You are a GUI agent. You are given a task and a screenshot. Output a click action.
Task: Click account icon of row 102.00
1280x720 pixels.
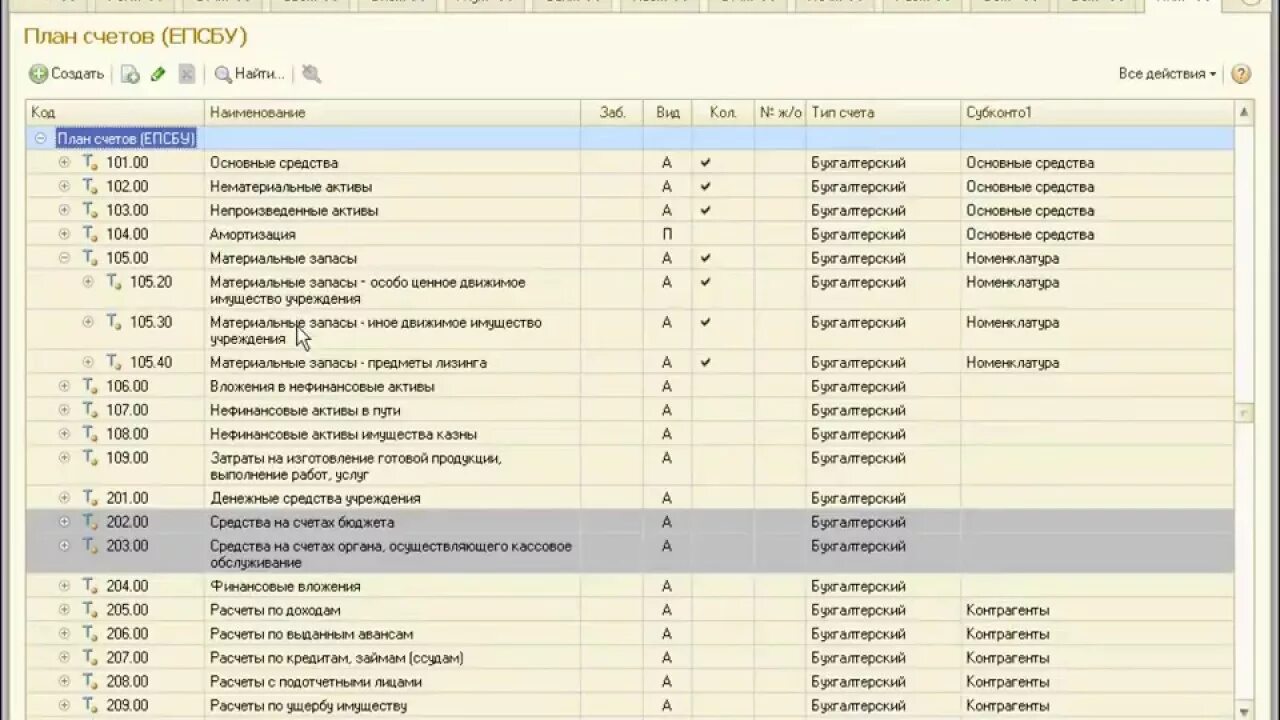click(90, 186)
